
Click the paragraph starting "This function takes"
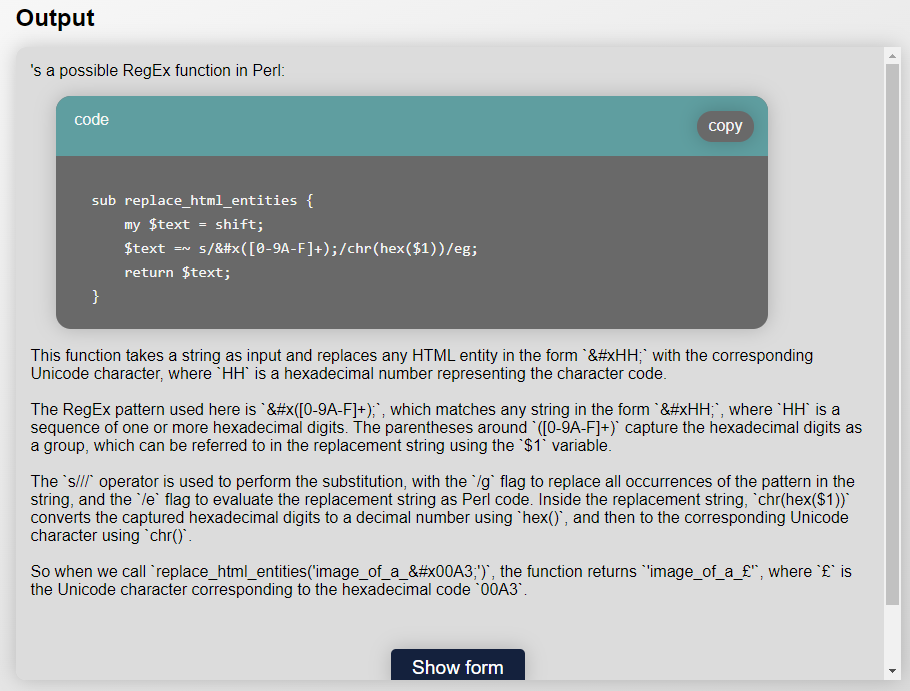click(422, 364)
